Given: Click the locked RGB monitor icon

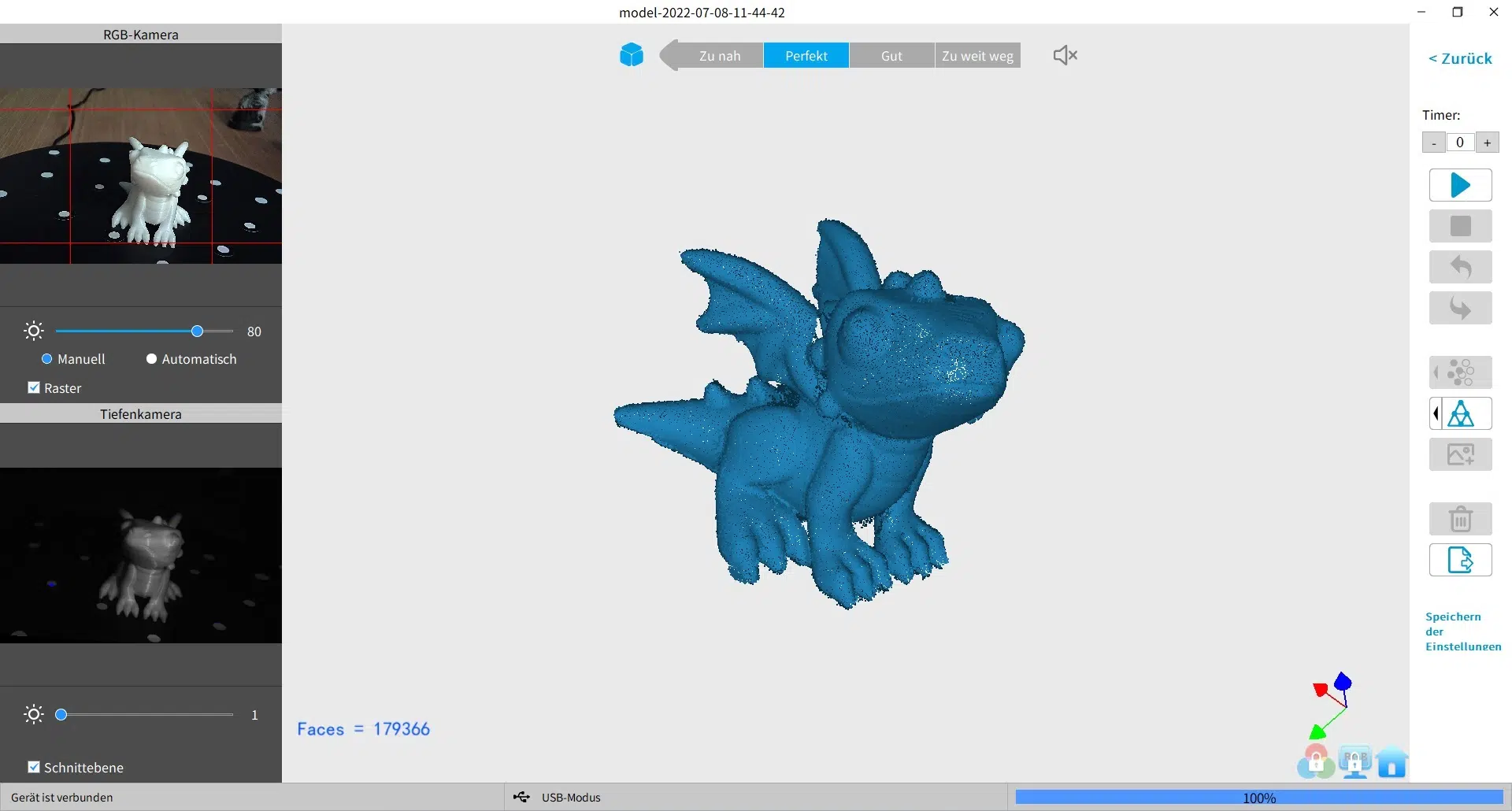Looking at the screenshot, I should click(1354, 762).
